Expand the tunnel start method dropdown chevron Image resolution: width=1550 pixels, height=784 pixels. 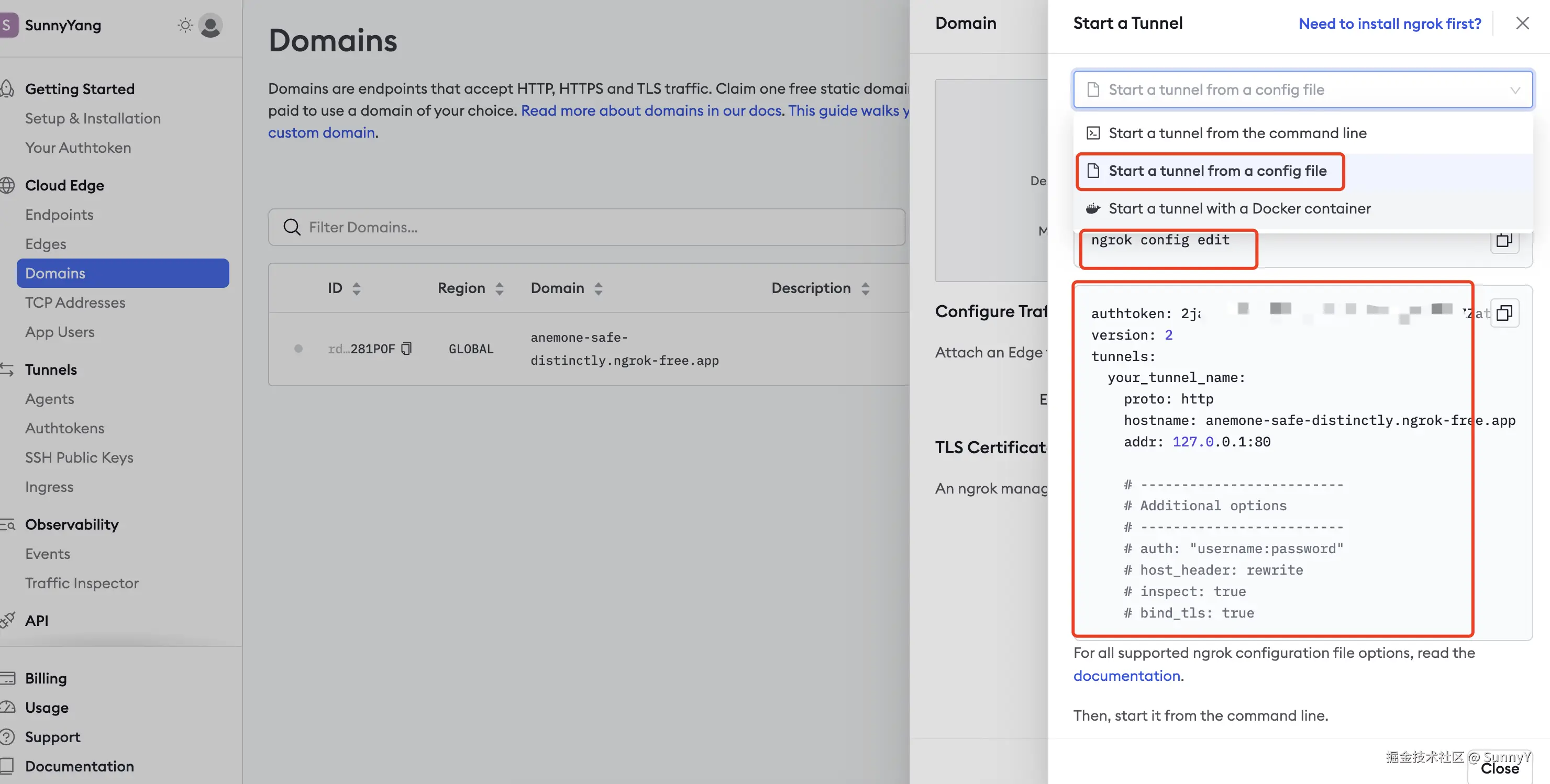click(x=1514, y=90)
